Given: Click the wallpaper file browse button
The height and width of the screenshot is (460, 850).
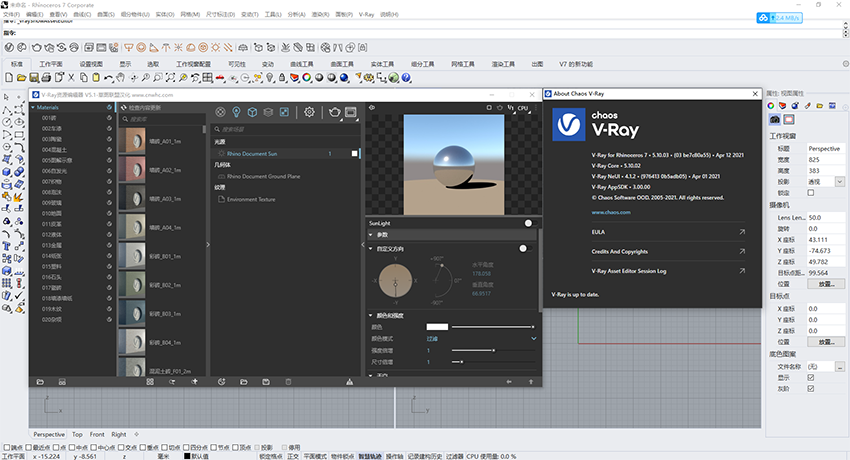Looking at the screenshot, I should point(839,367).
